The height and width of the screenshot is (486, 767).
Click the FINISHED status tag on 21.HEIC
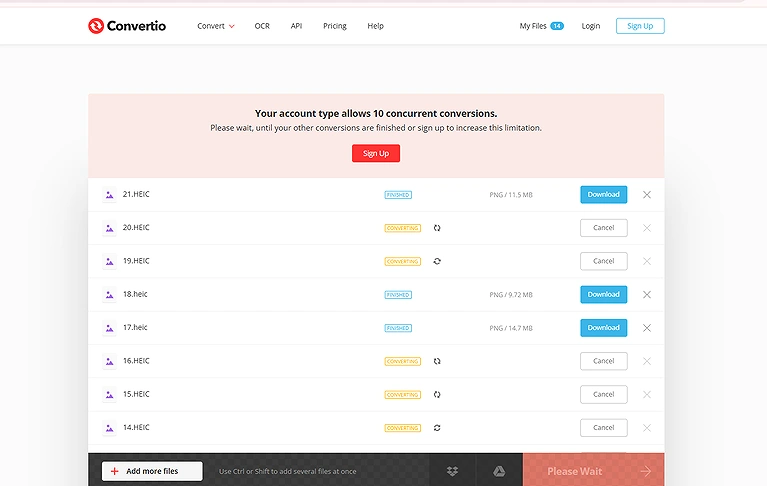[398, 195]
